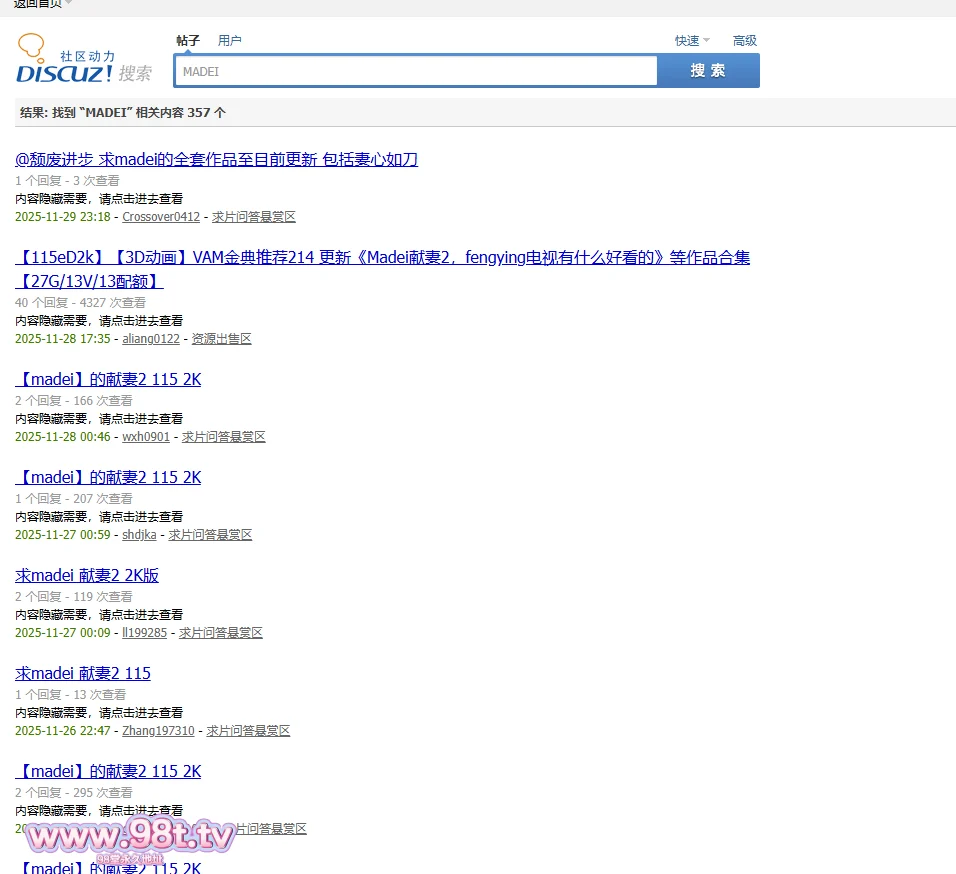Switch to the 帖子 search tab
The height and width of the screenshot is (874, 956).
pos(188,41)
